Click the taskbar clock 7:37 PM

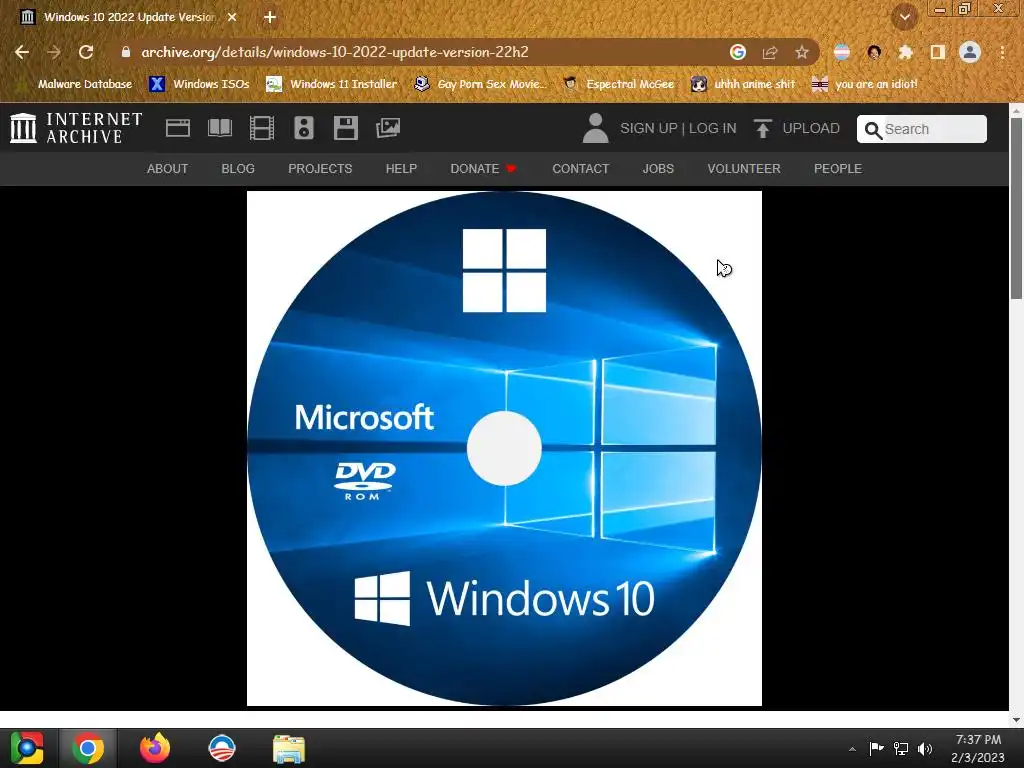(x=978, y=748)
